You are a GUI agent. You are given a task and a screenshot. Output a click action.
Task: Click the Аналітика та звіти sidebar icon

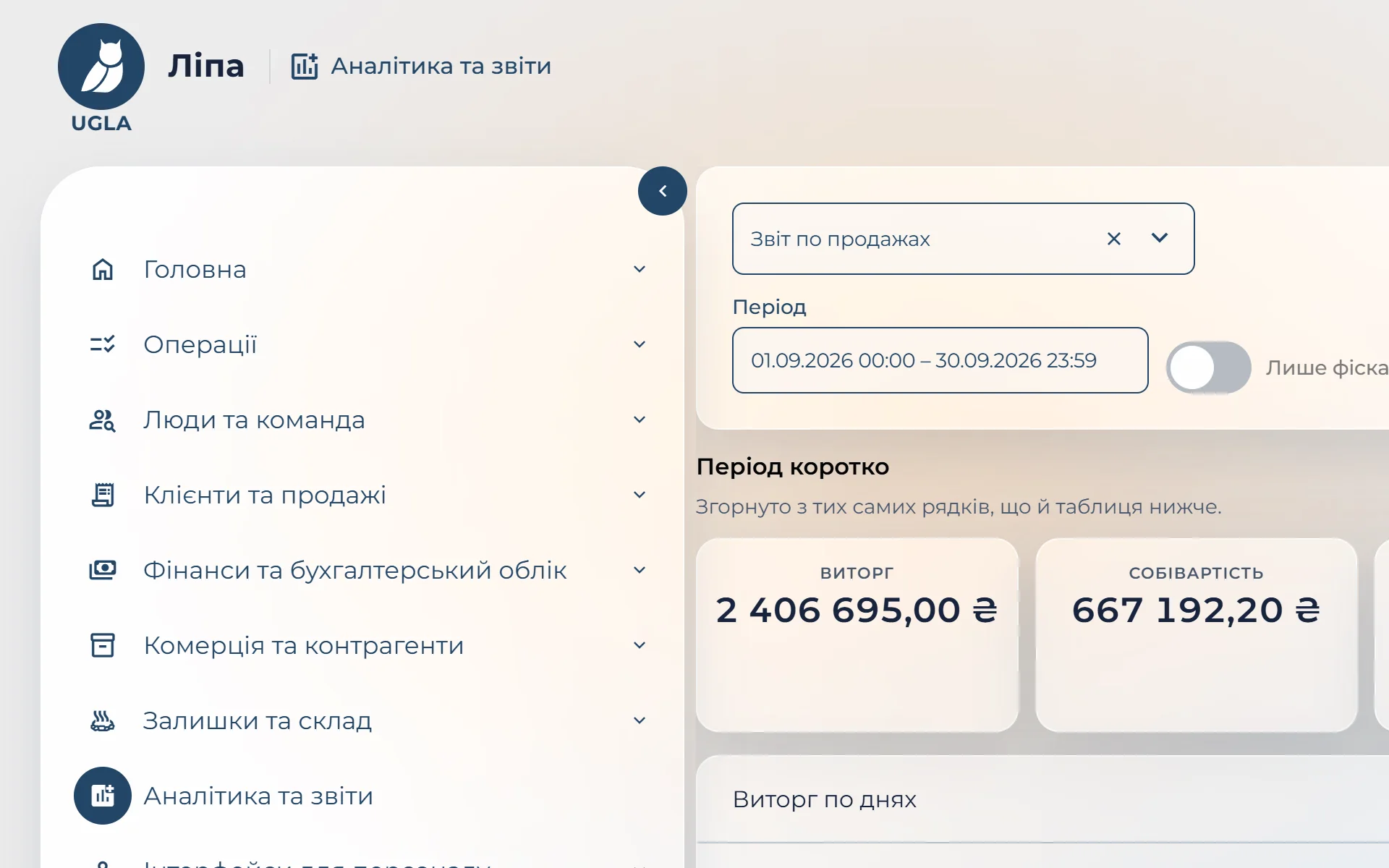103,796
